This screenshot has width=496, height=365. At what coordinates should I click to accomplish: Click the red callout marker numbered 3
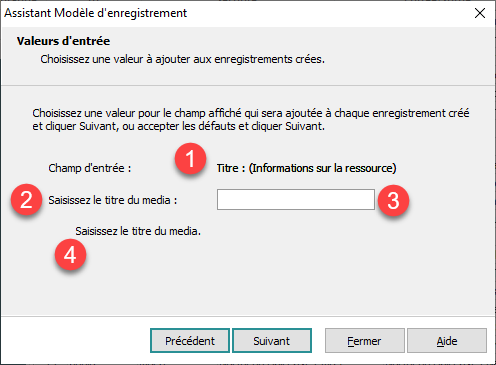click(x=393, y=201)
